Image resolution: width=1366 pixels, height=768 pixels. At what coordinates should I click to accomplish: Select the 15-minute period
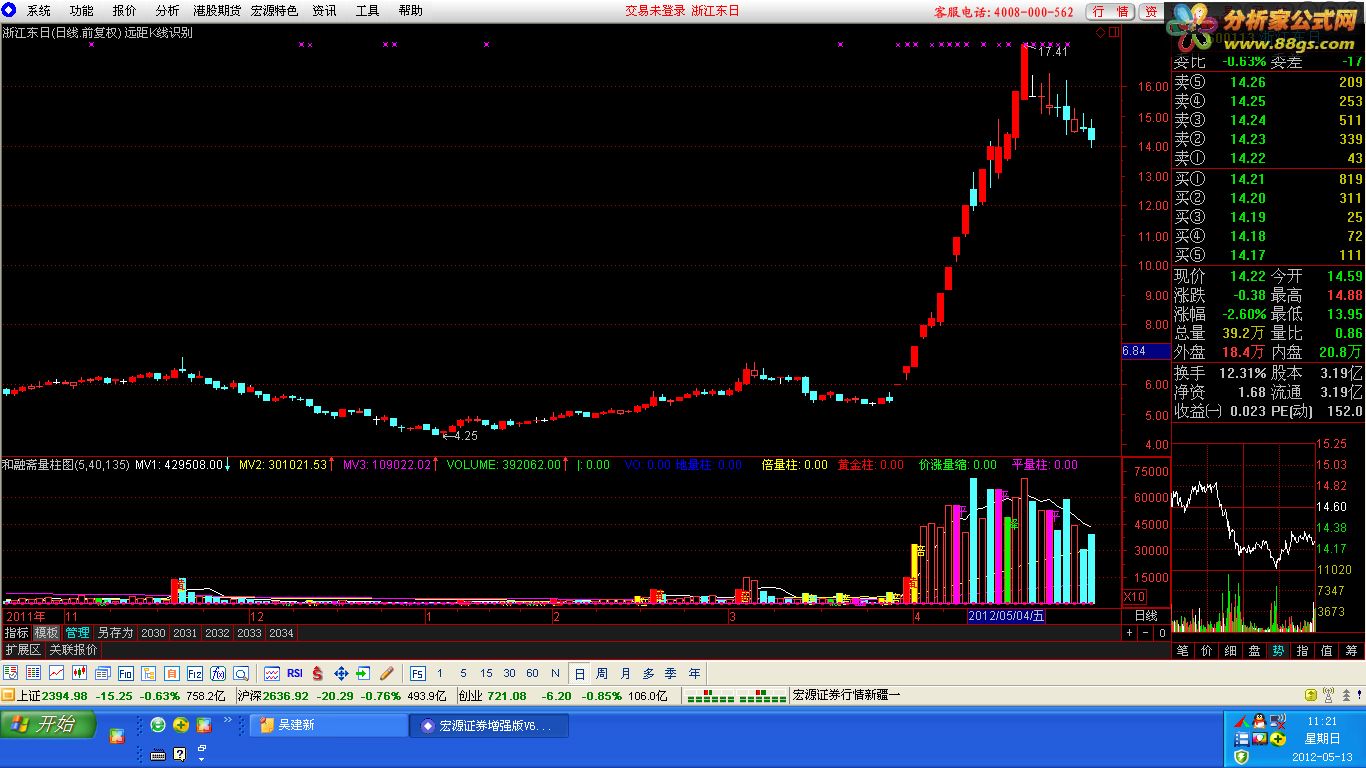coord(486,673)
